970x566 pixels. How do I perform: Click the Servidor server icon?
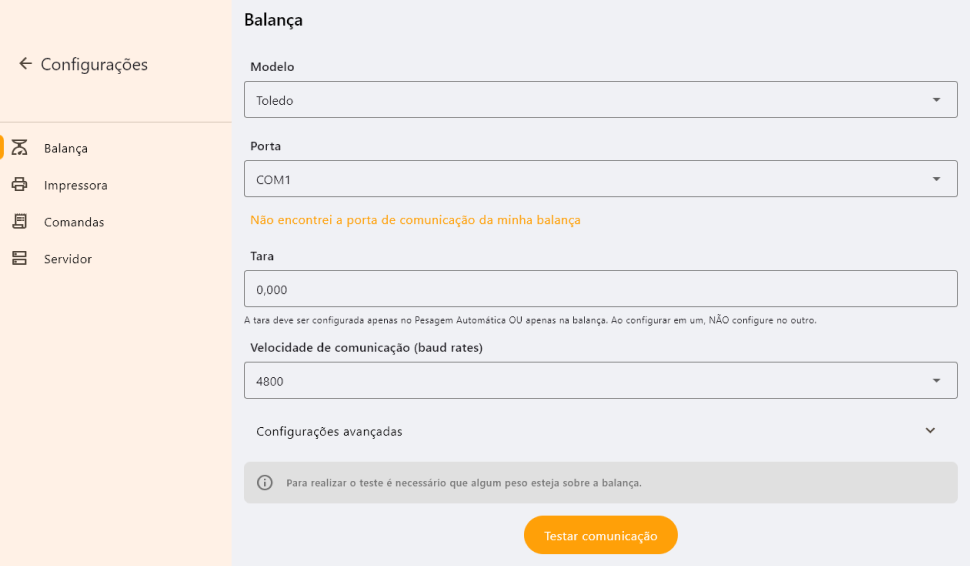click(x=19, y=259)
